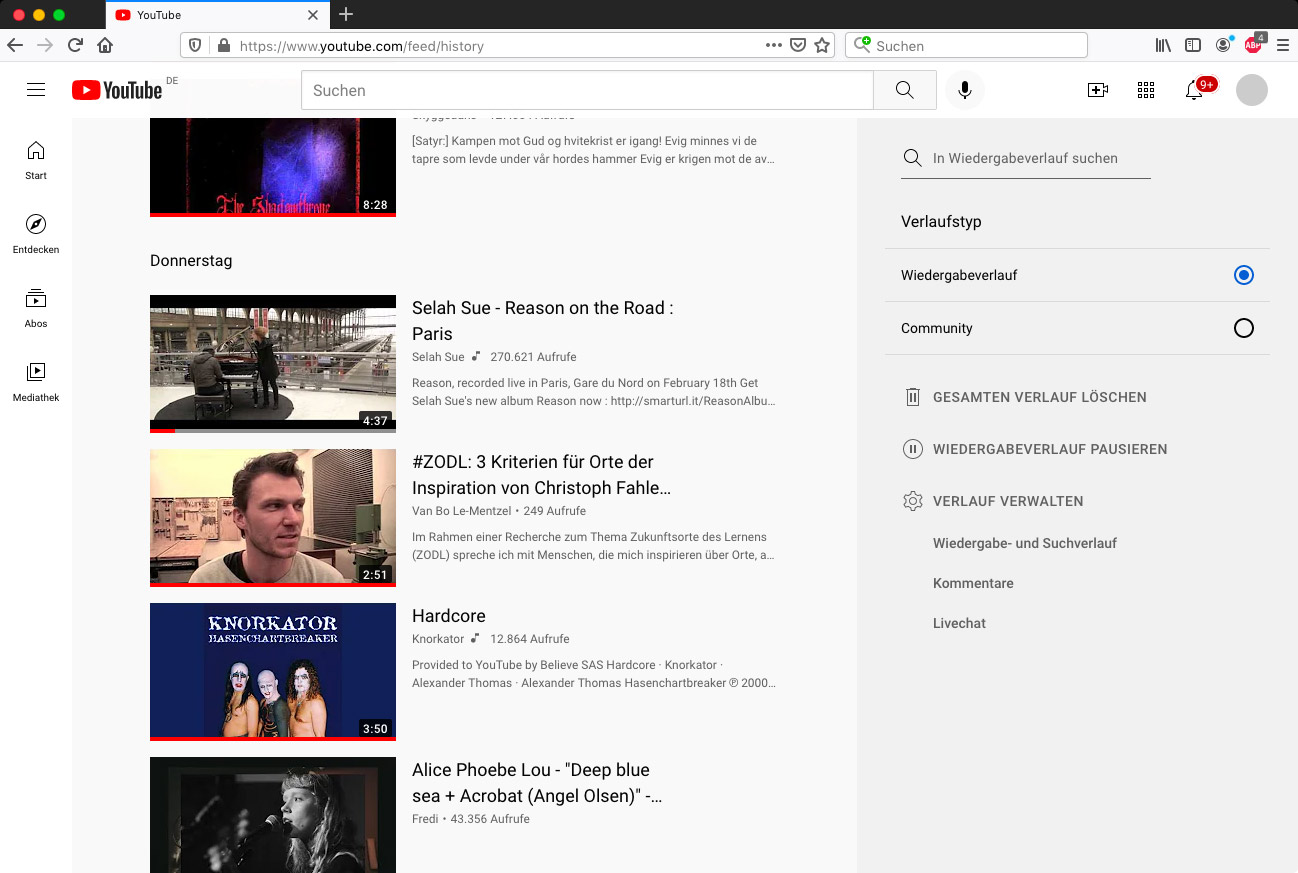This screenshot has width=1298, height=873.
Task: Open Mediathek library in sidebar
Action: point(36,382)
